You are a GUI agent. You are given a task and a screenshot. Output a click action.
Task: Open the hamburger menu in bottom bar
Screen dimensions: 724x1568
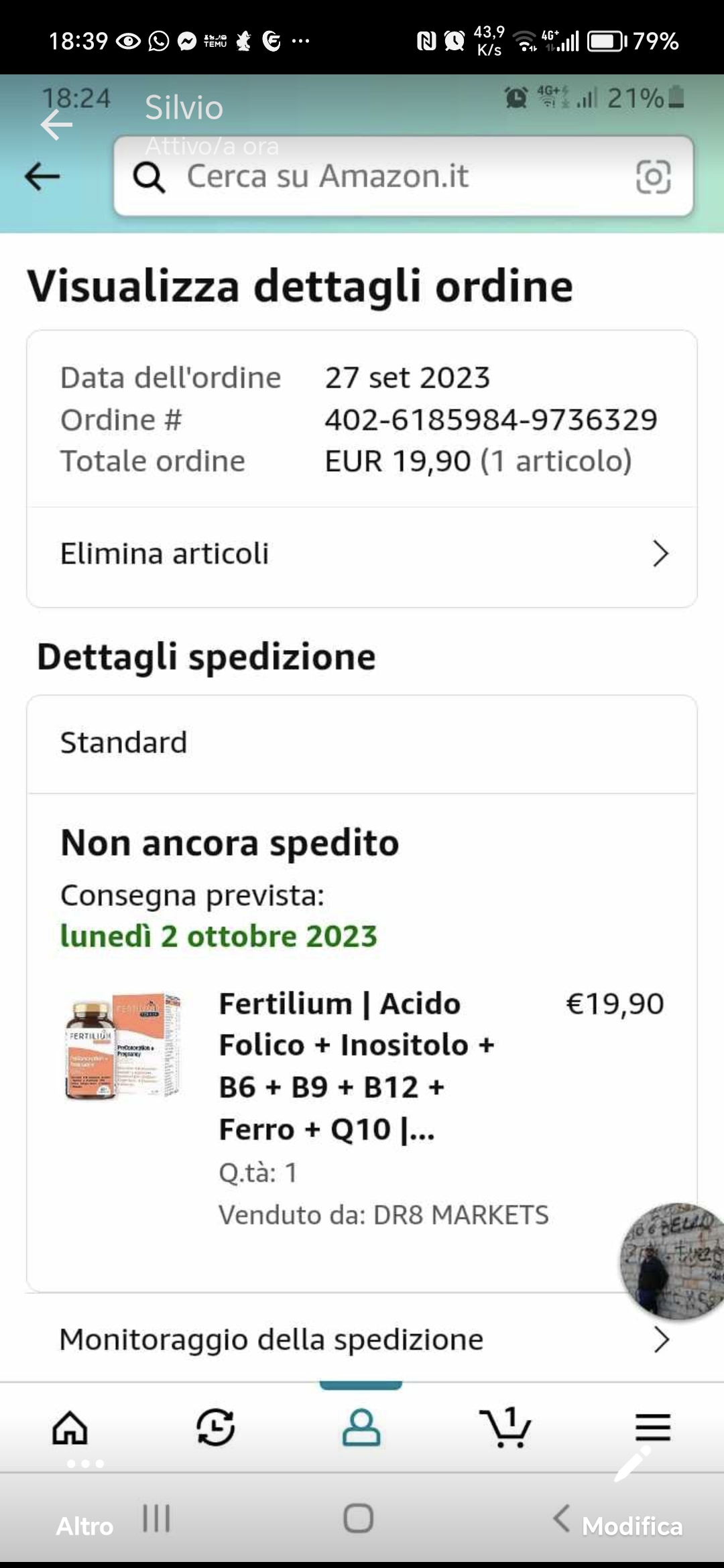click(x=653, y=1427)
